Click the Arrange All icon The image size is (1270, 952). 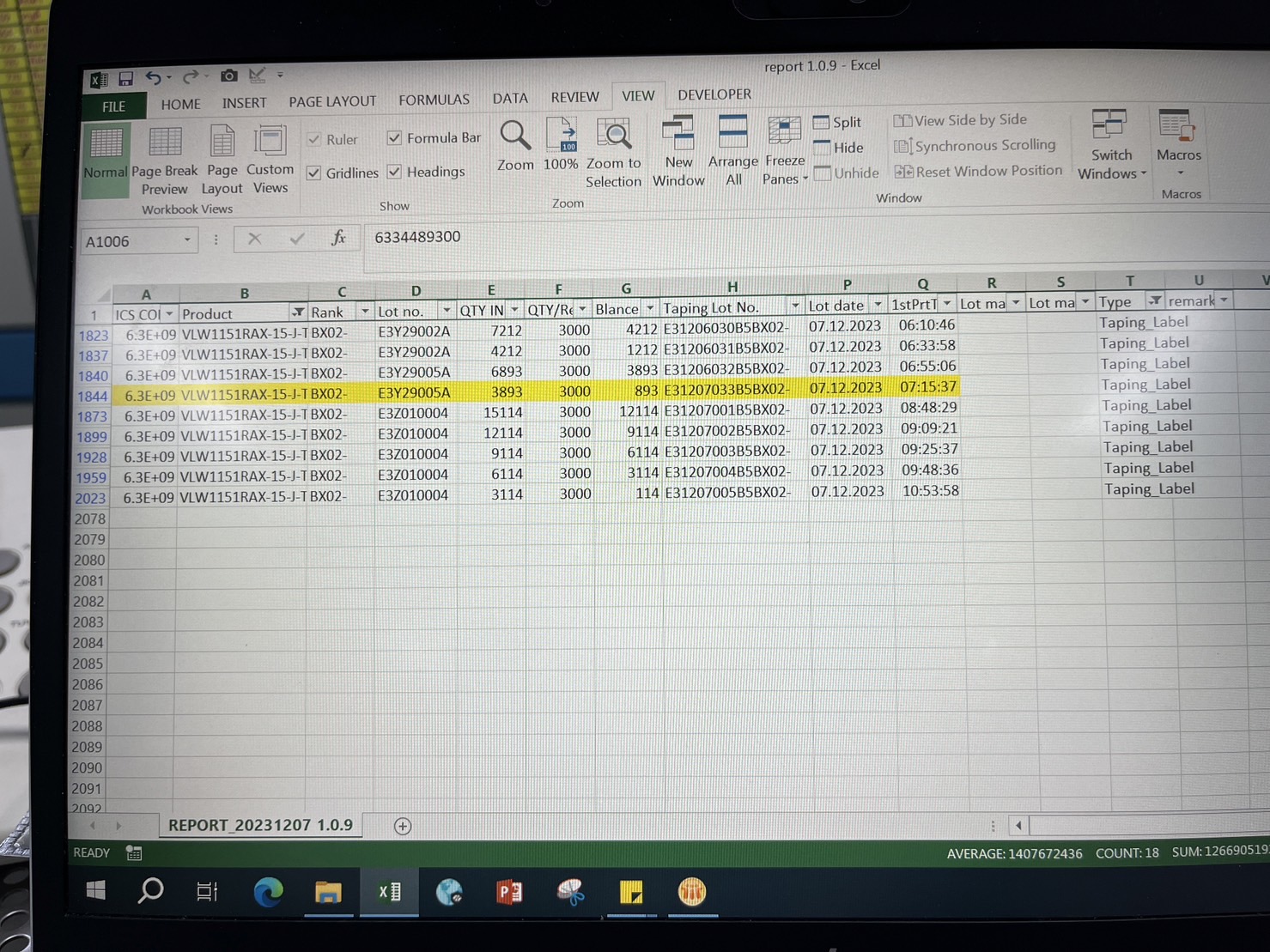coord(733,134)
